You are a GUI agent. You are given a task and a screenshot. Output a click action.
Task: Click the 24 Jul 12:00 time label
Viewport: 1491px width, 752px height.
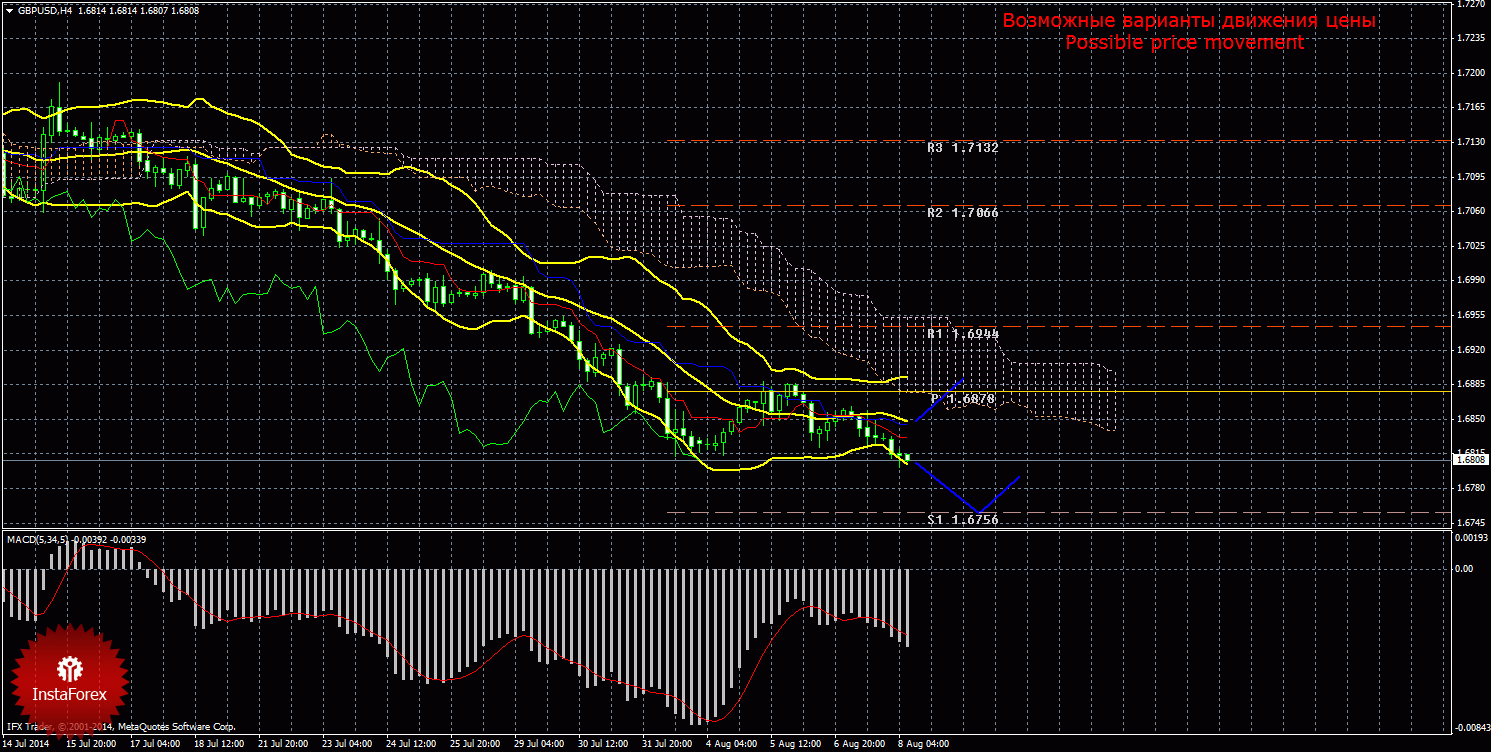(412, 745)
